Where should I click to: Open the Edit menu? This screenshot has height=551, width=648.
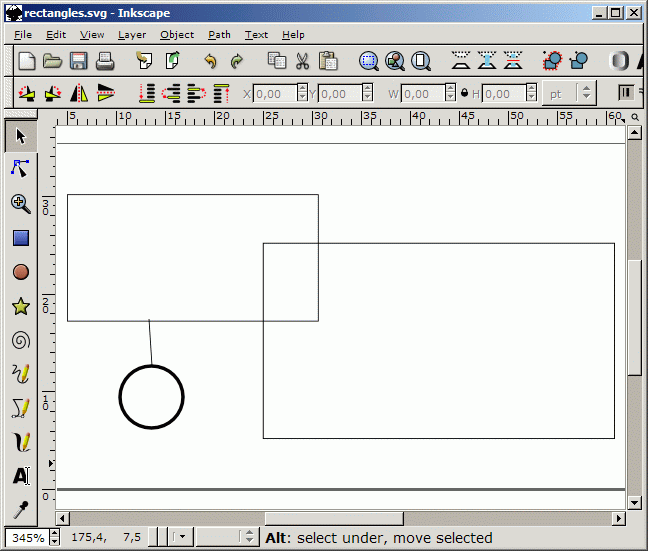coord(56,35)
